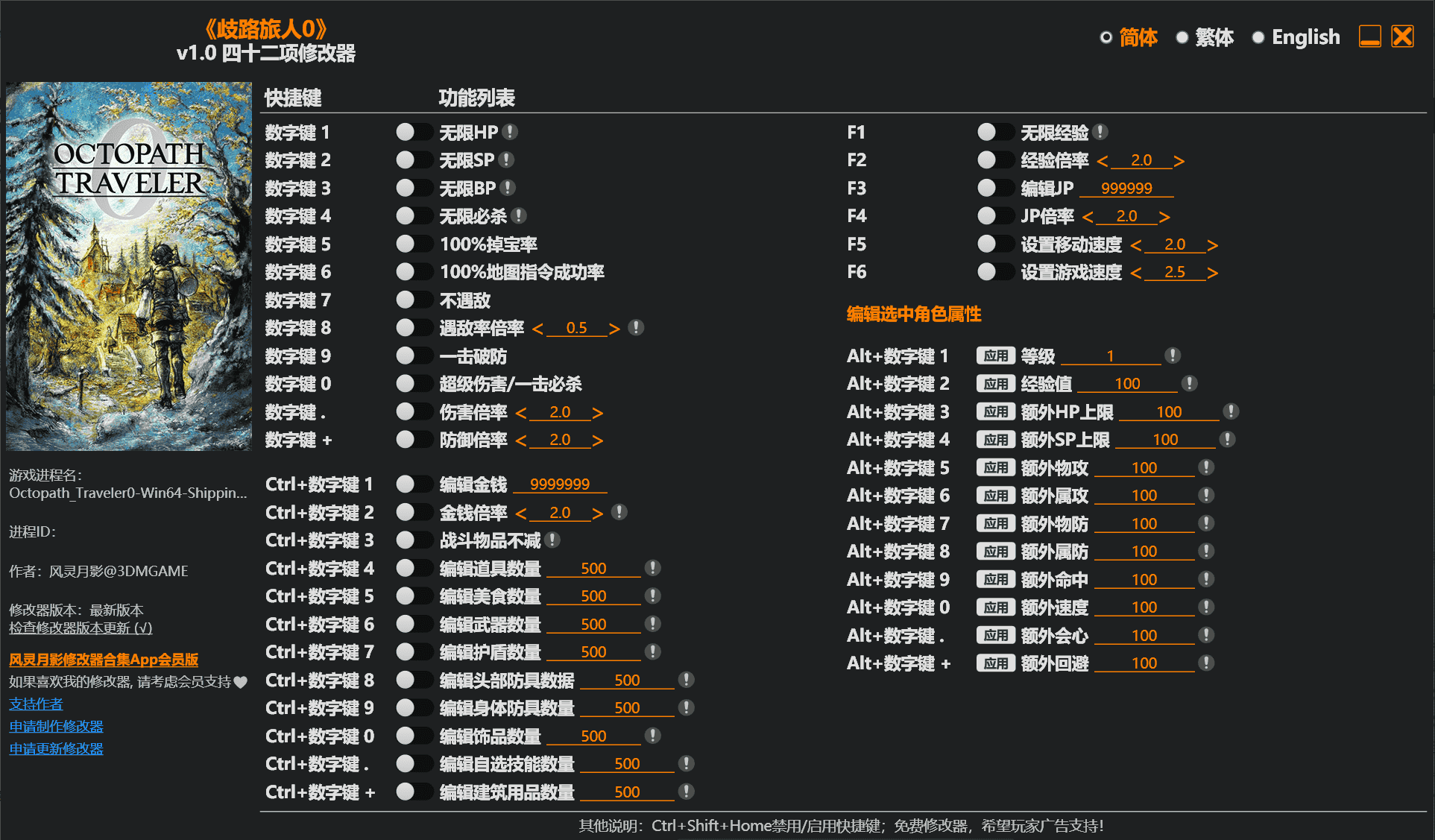Turn on the 不遇敌 toggle
The height and width of the screenshot is (840, 1435).
(x=414, y=300)
